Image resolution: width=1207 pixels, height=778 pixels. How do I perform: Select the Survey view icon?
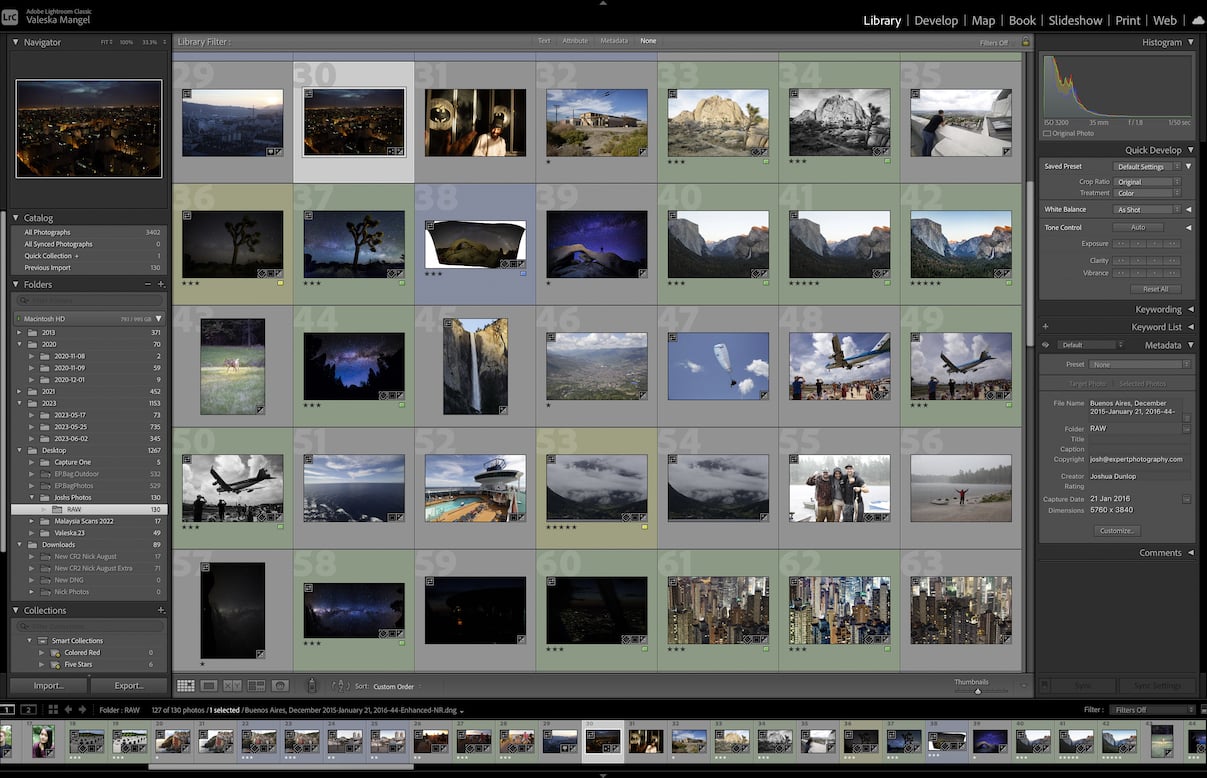[x=256, y=686]
